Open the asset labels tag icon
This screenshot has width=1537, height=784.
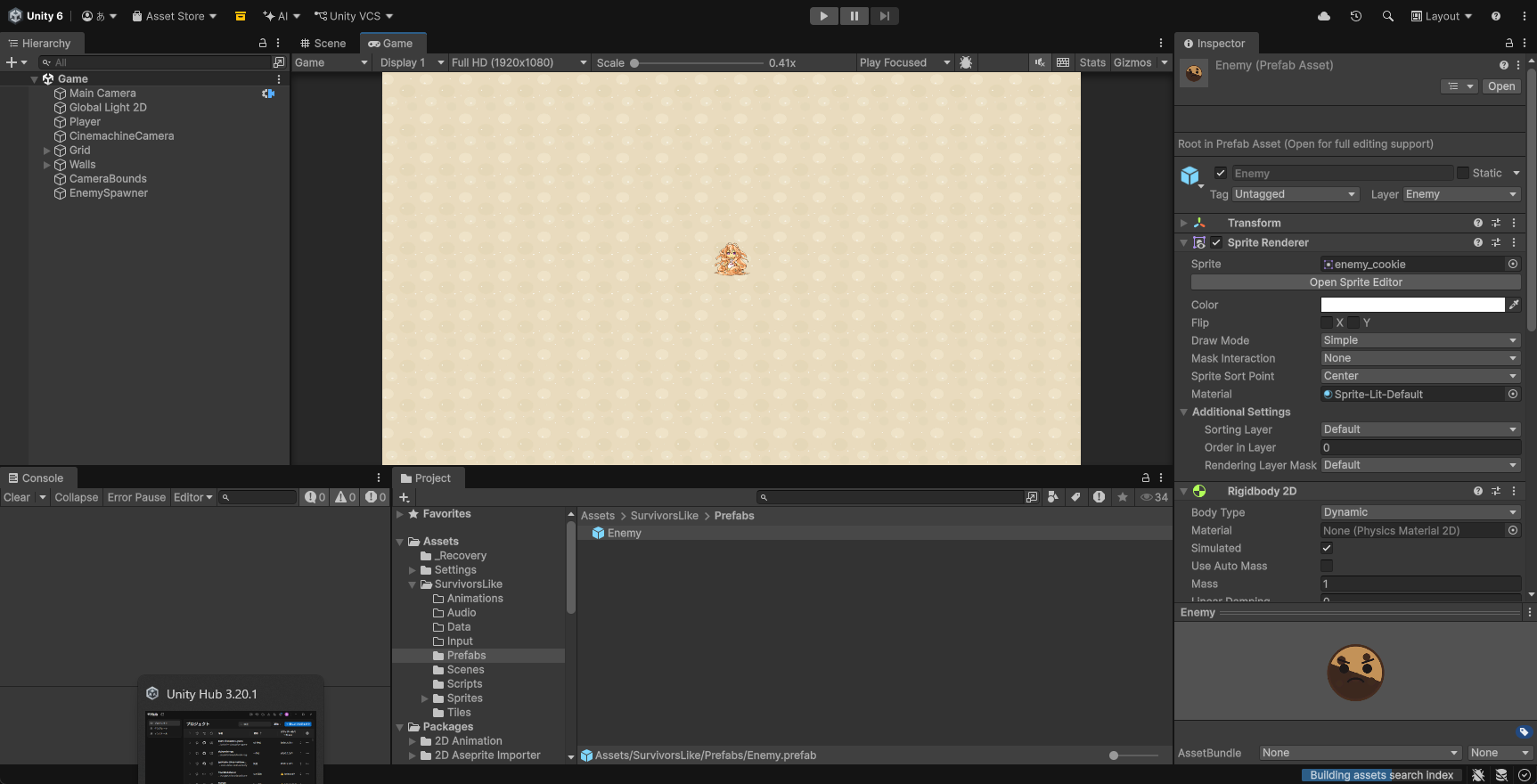click(1524, 731)
